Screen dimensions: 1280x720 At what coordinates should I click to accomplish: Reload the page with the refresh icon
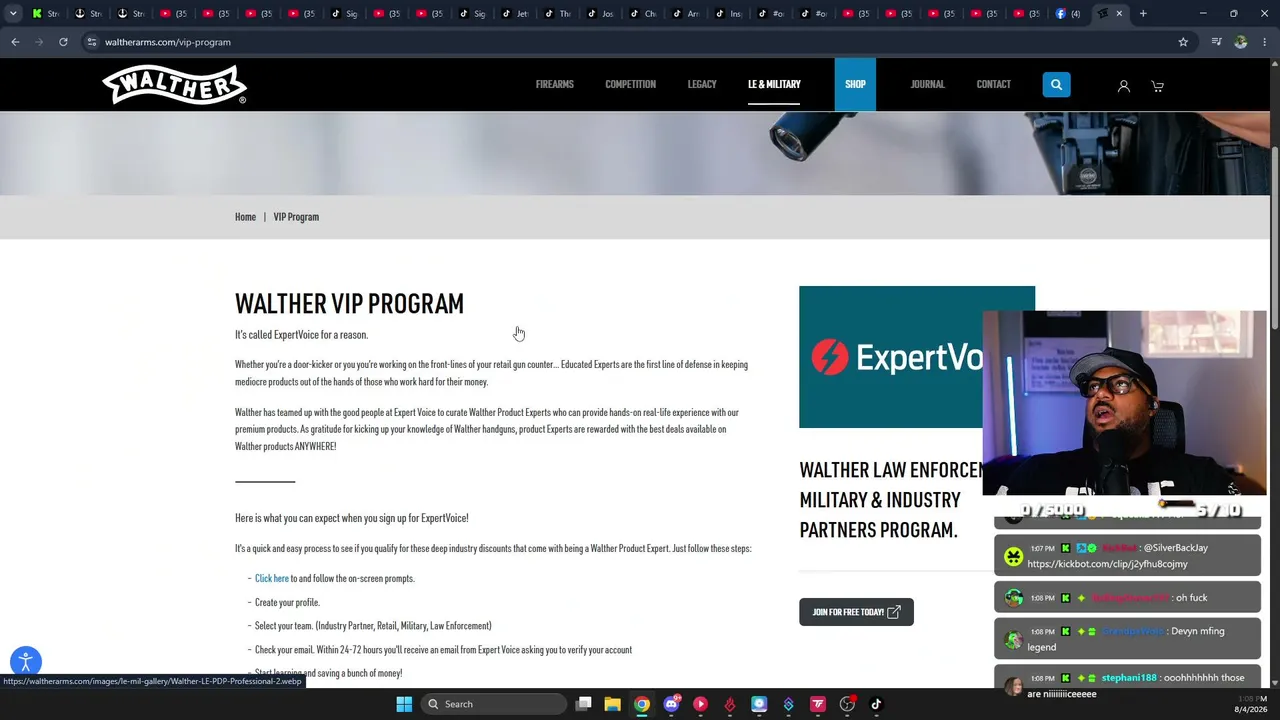point(63,42)
